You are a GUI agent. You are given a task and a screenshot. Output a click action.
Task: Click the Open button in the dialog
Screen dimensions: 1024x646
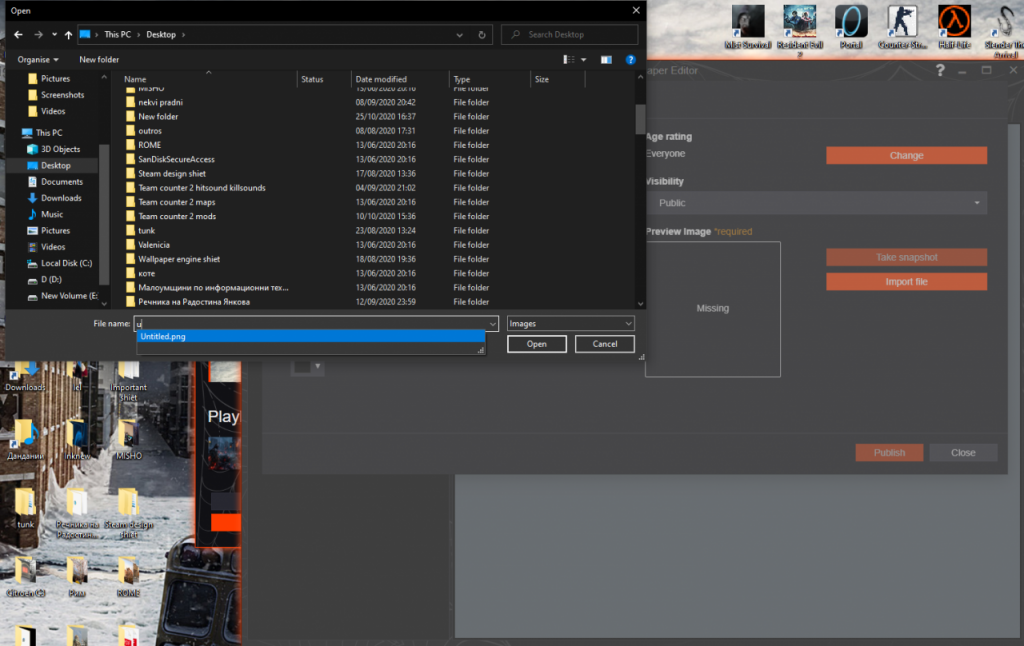coord(536,343)
